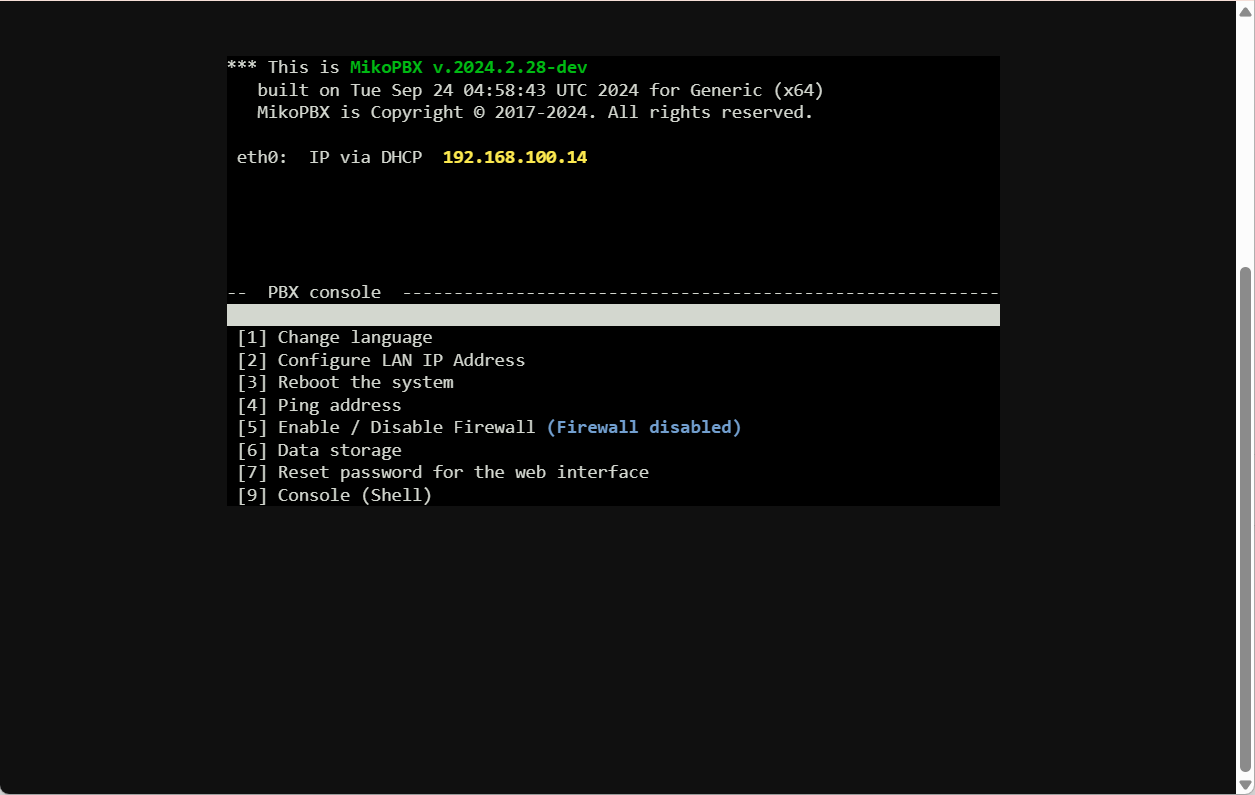The height and width of the screenshot is (795, 1255).
Task: Click the highlighted blank selection row
Action: pos(613,315)
